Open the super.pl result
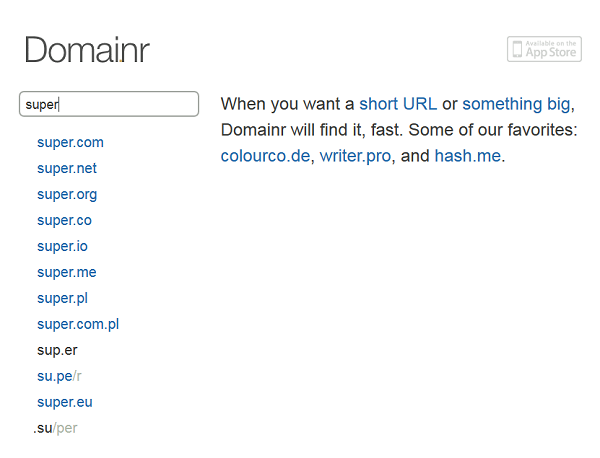 62,298
